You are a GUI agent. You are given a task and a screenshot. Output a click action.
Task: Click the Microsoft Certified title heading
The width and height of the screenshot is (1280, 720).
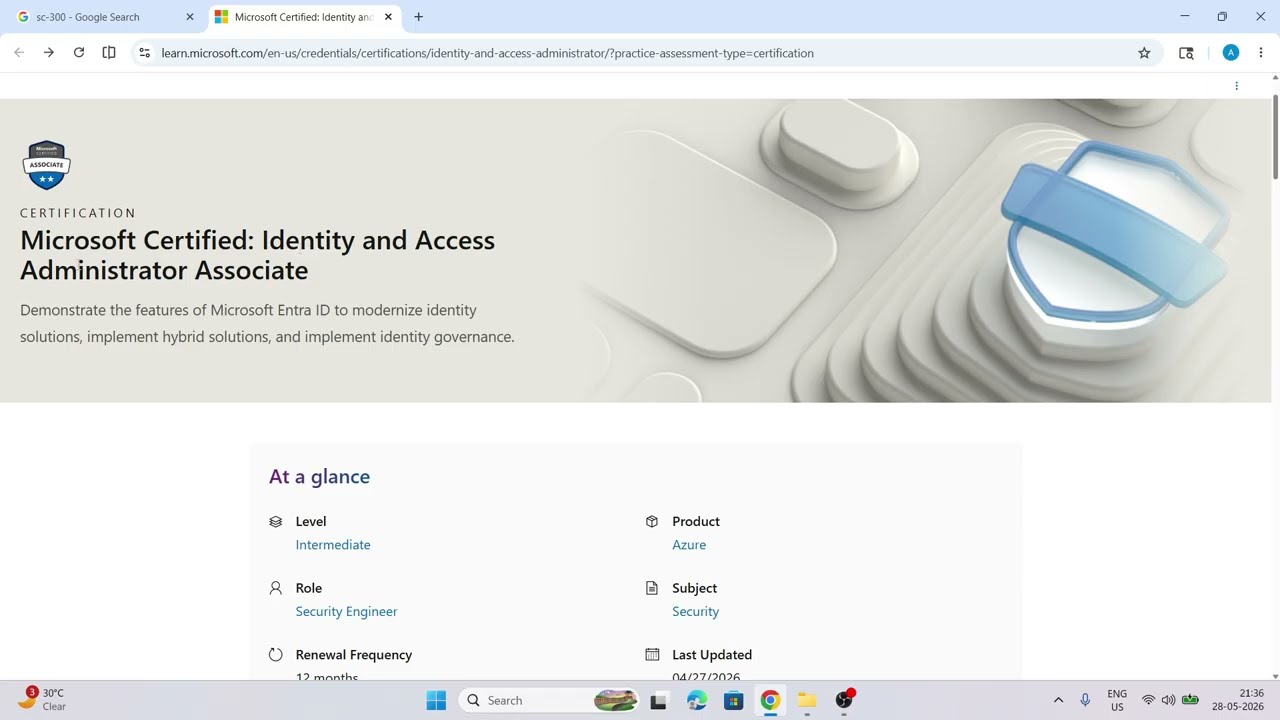point(257,255)
